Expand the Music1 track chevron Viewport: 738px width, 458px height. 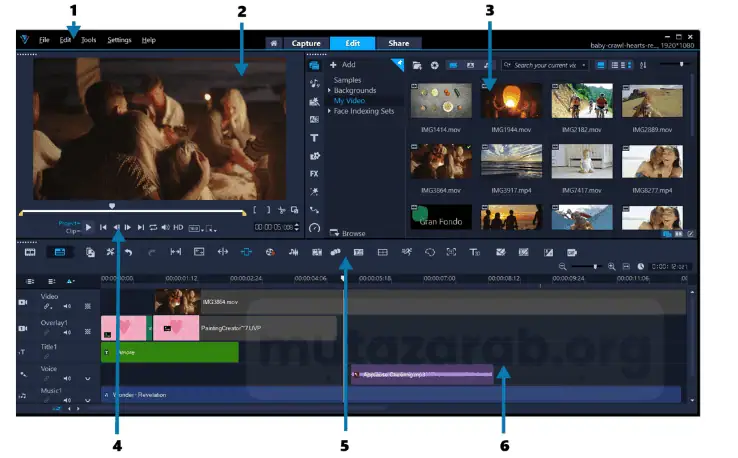(x=88, y=400)
